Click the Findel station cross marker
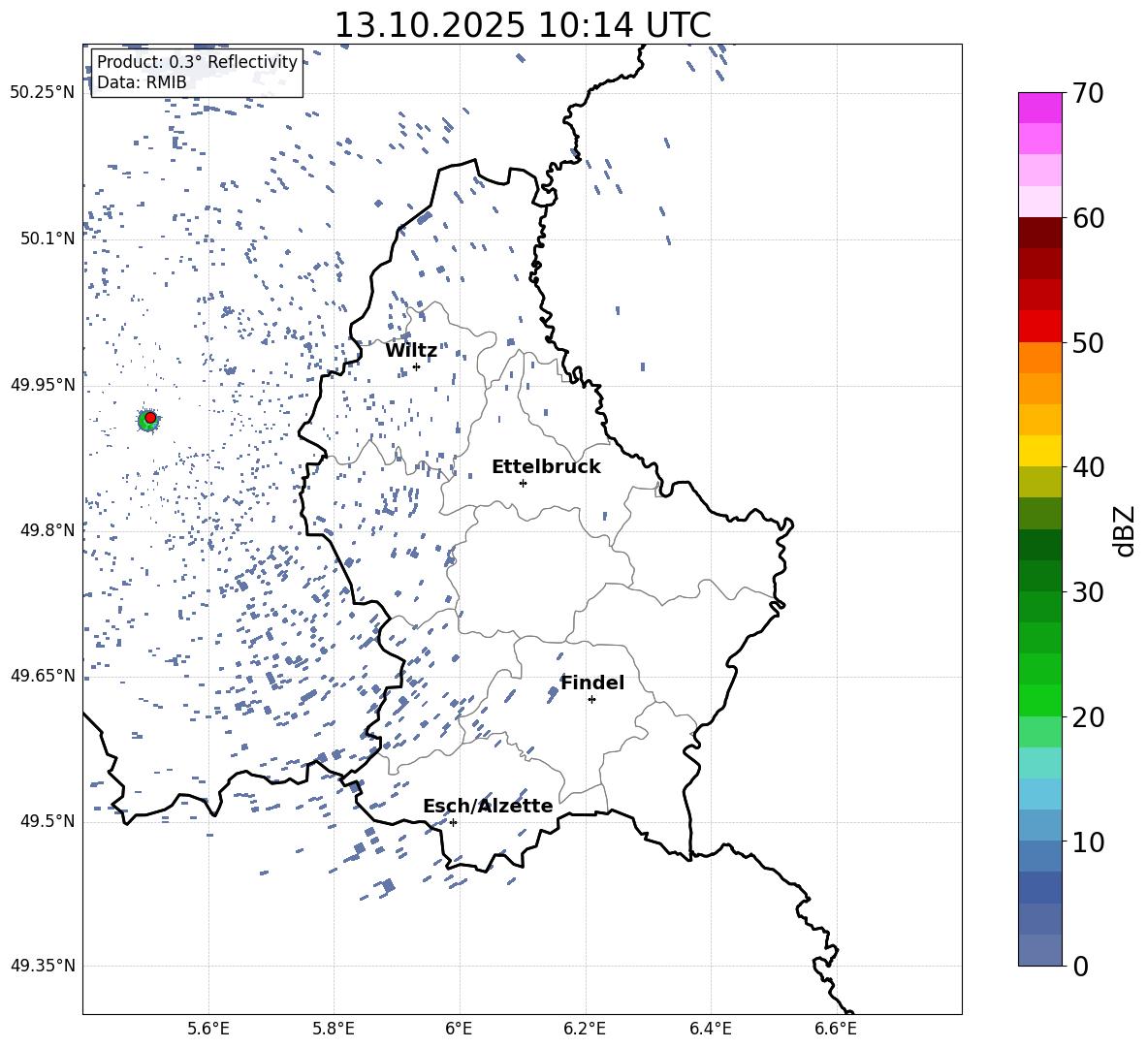Screen dimensions: 1148x1048 click(x=591, y=699)
